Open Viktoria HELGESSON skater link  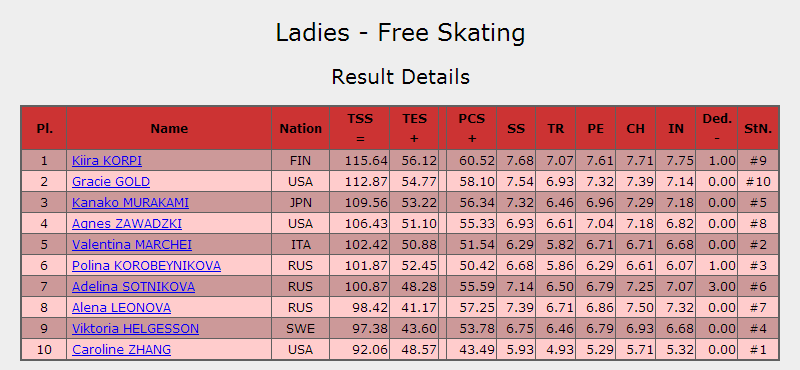coord(135,329)
